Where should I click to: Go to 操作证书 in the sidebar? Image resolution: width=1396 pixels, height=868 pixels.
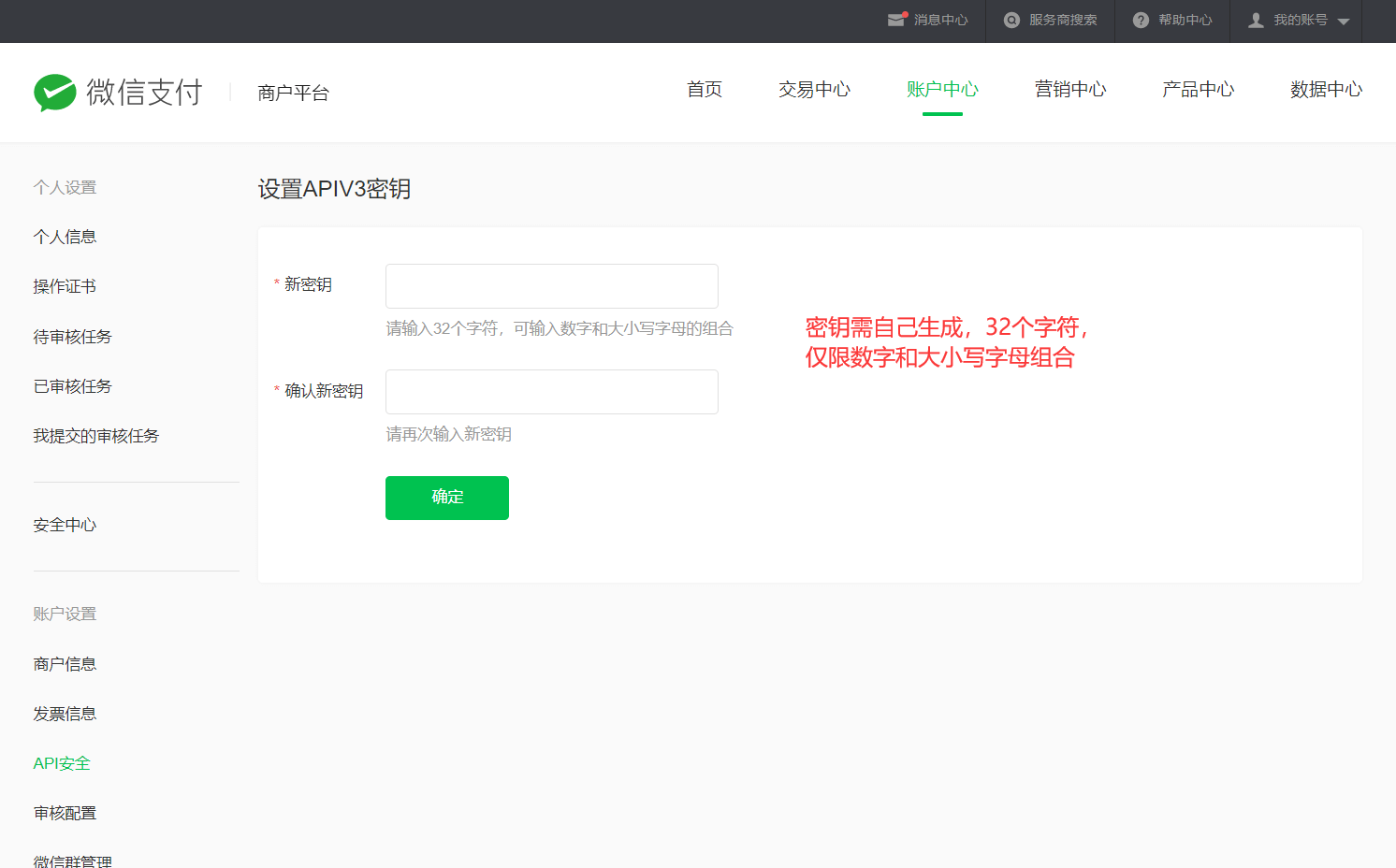coord(65,286)
